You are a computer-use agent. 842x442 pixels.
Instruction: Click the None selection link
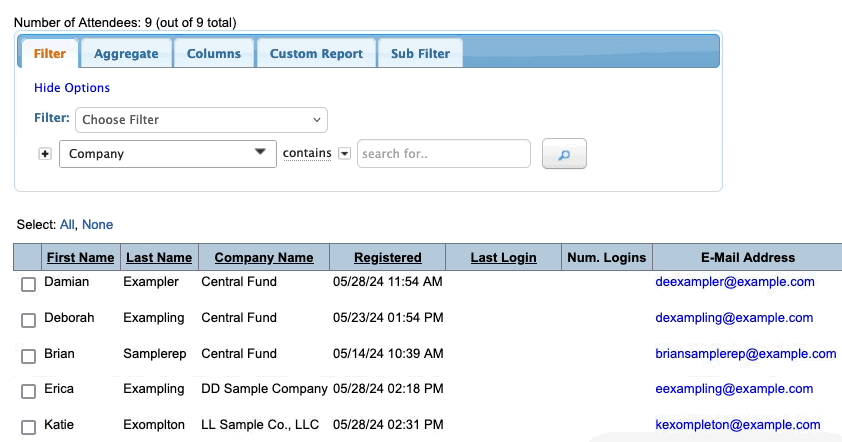[x=98, y=225]
